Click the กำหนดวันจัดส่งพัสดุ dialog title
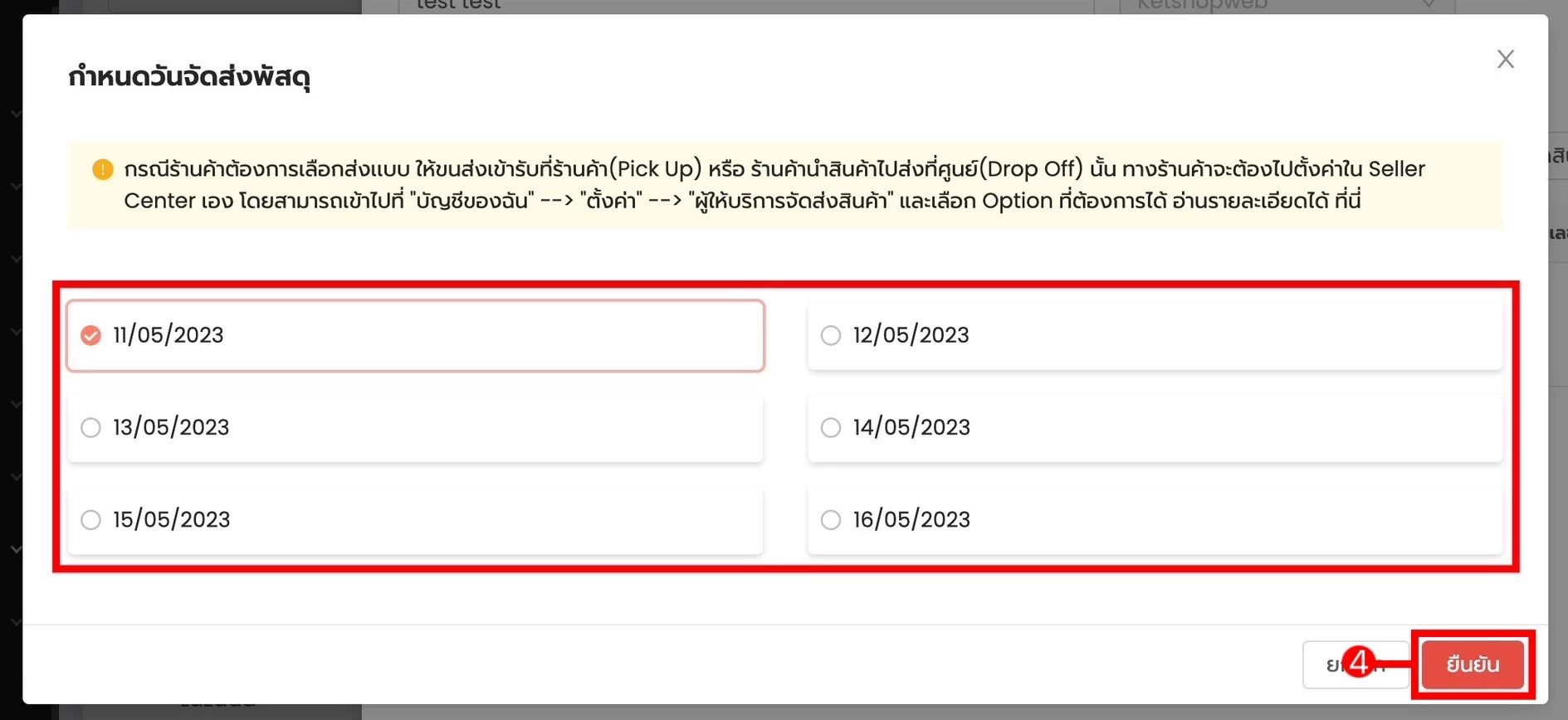Screen dimensions: 1568x720 tap(189, 77)
